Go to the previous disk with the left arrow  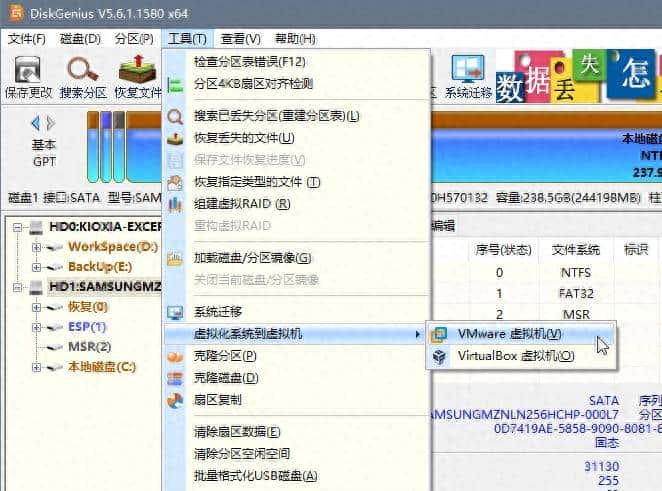point(36,123)
